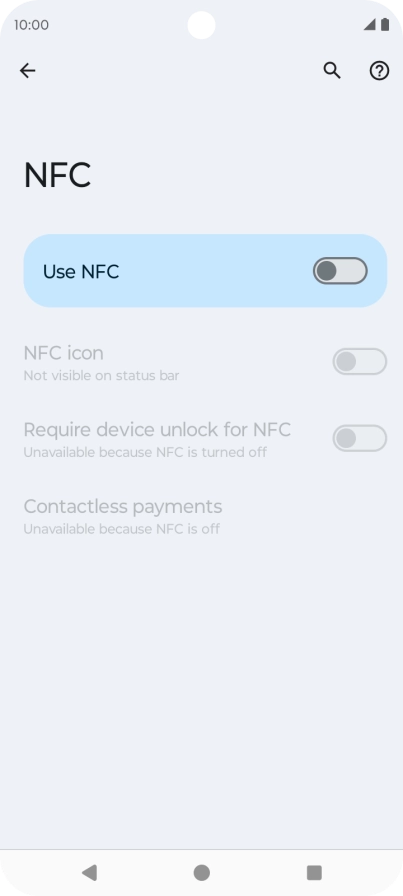Image resolution: width=403 pixels, height=896 pixels.
Task: Toggle Require device unlock for NFC switch
Action: point(360,438)
